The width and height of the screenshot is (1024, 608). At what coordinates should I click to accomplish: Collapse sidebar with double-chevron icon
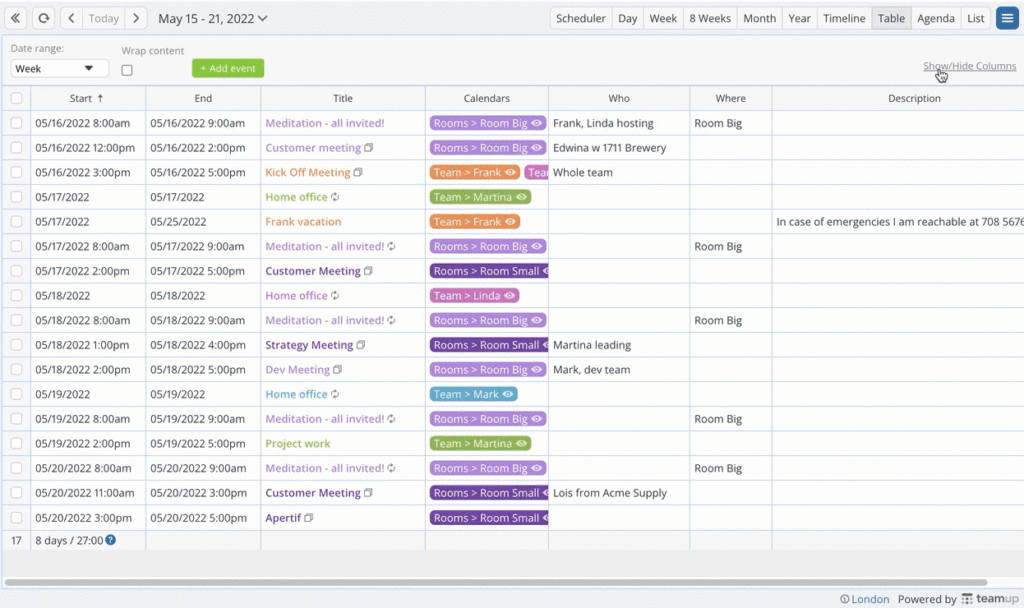(x=15, y=18)
